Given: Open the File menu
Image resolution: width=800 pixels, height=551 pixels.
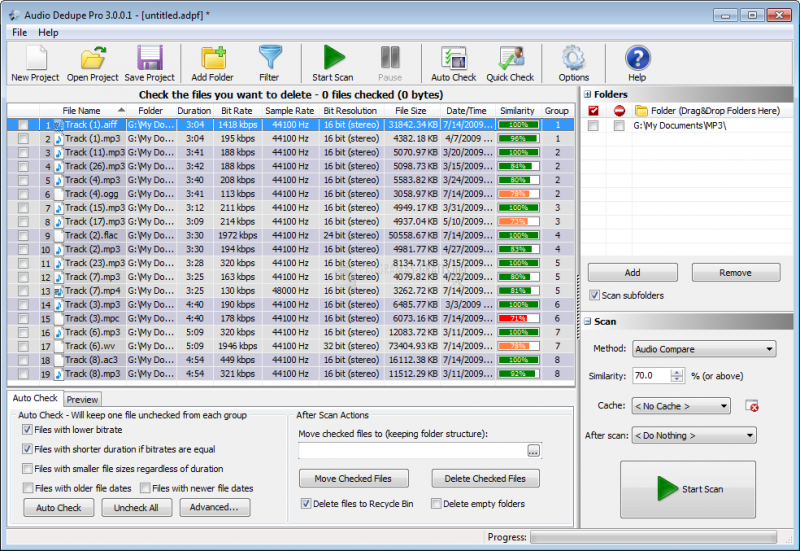Looking at the screenshot, I should click(x=19, y=33).
